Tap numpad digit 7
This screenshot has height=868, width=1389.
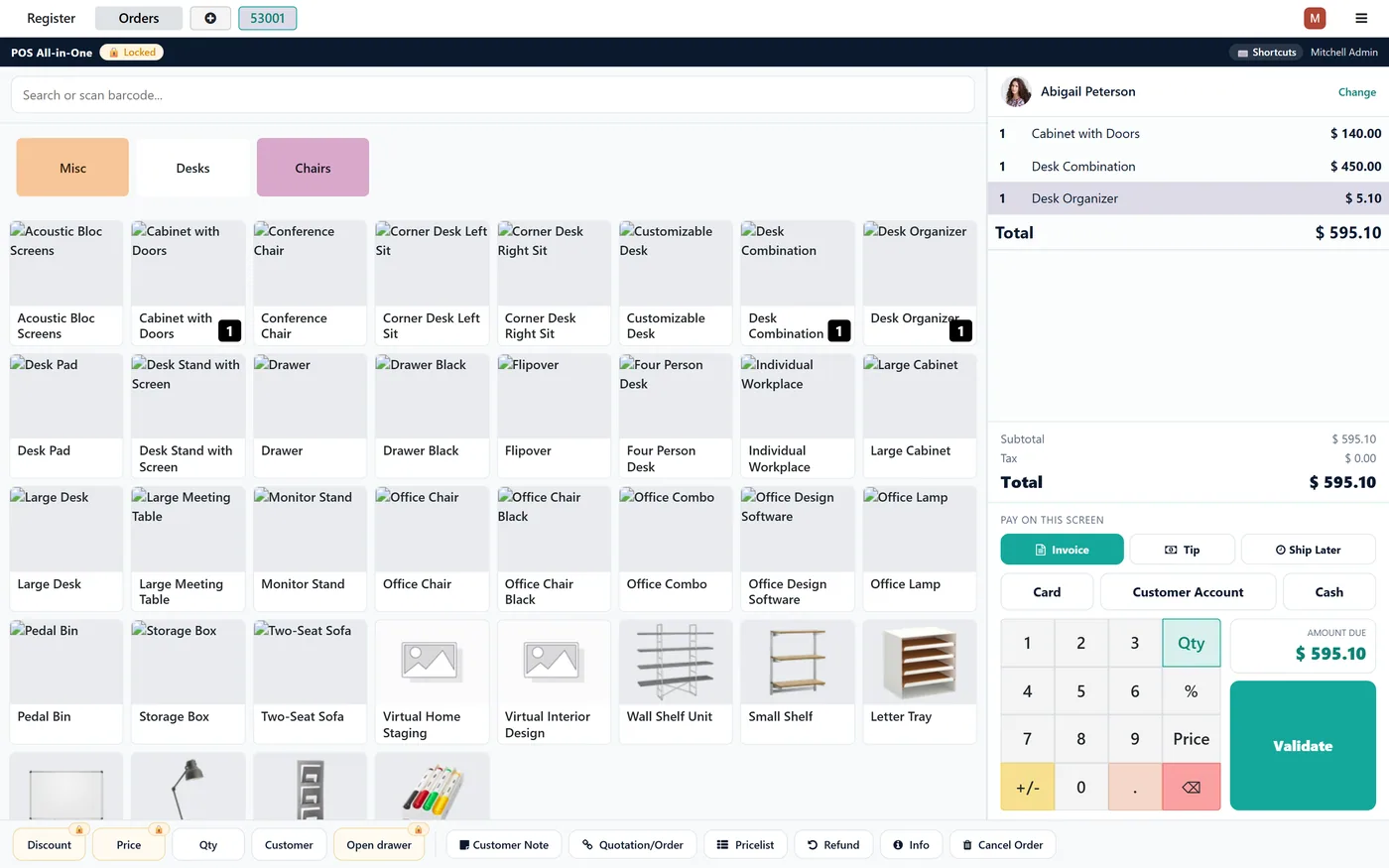point(1028,739)
